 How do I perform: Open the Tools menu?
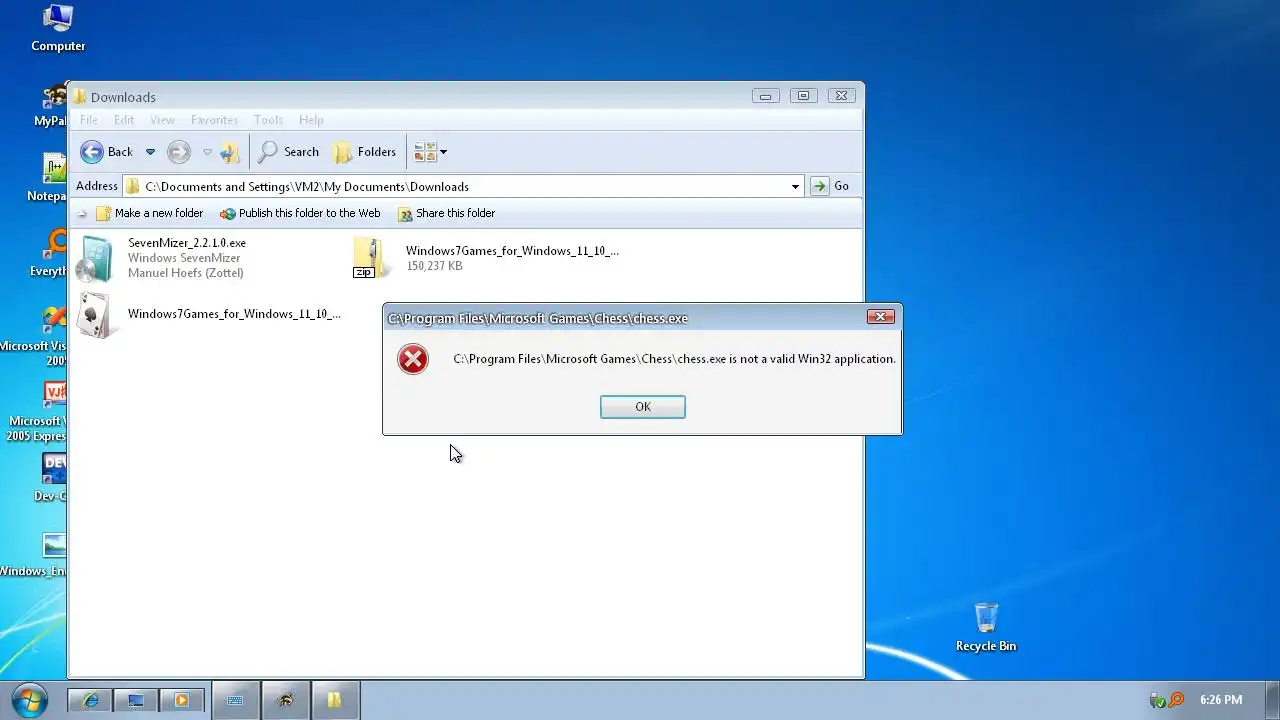[268, 120]
